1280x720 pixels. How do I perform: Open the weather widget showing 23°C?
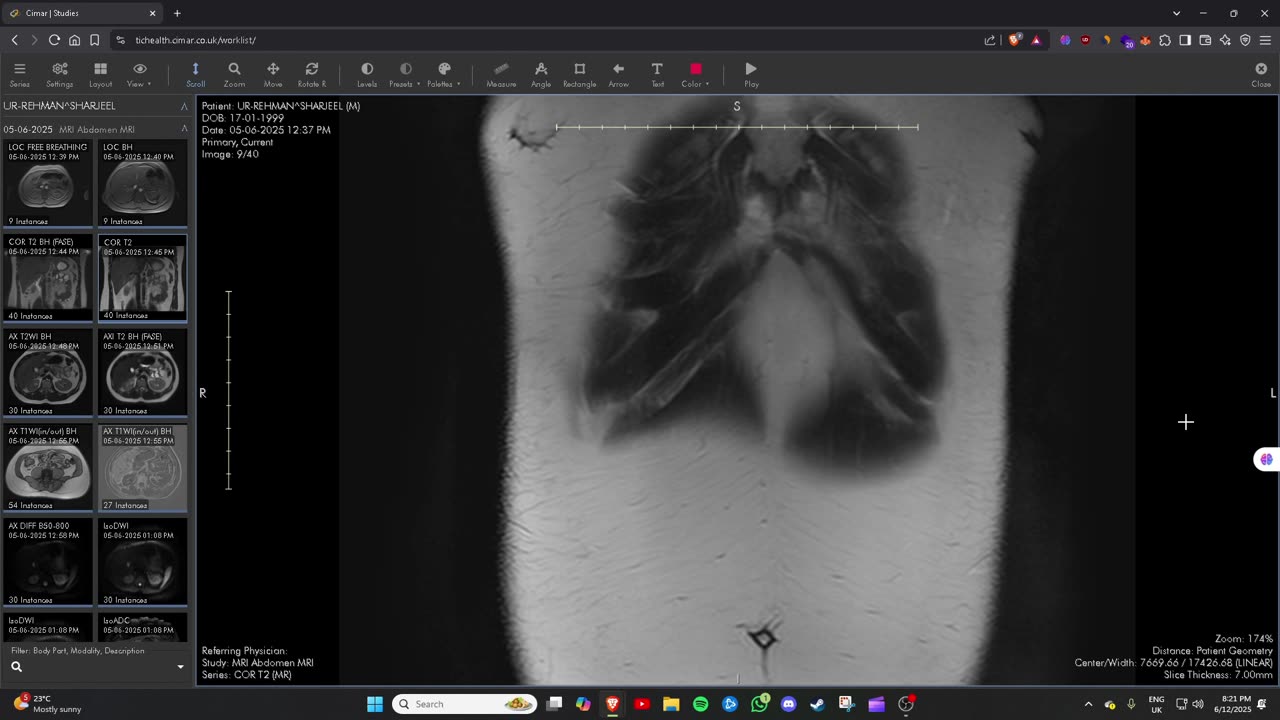click(48, 704)
